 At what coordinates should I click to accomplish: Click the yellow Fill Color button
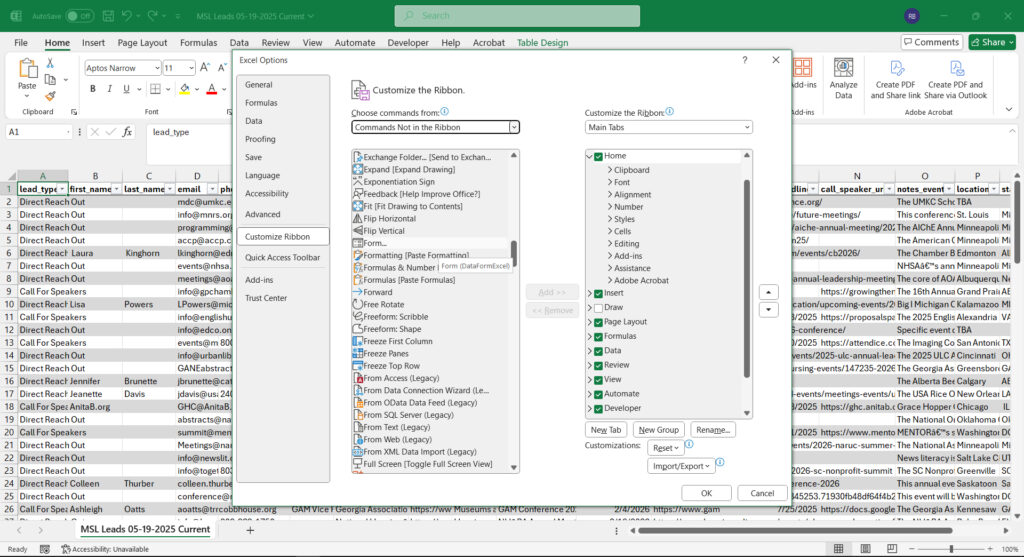click(185, 89)
